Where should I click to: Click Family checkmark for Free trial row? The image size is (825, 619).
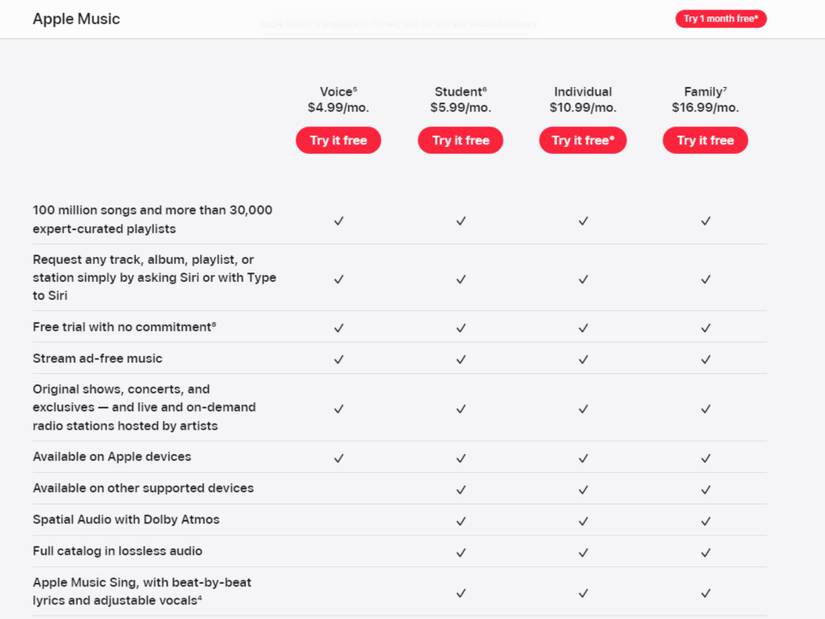click(706, 328)
